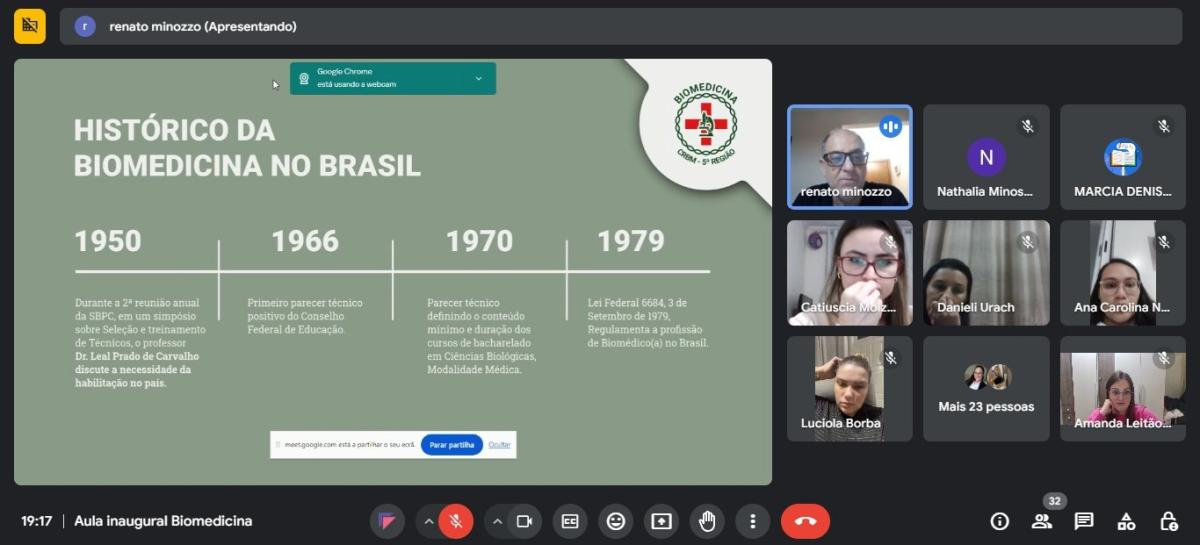
Task: Expand the Google Chrome webcam notification chevron
Action: pyautogui.click(x=478, y=78)
